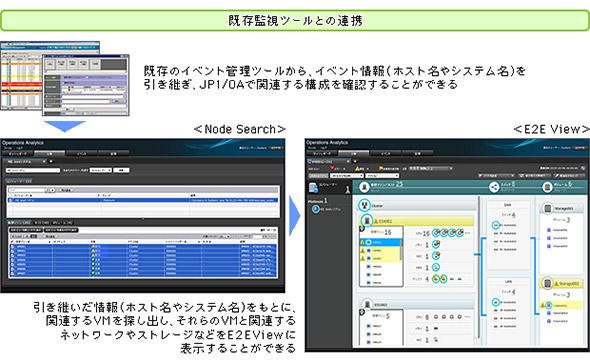Close the open E2E View sub-tab
Screen dimensions: 590x362
(x=348, y=161)
